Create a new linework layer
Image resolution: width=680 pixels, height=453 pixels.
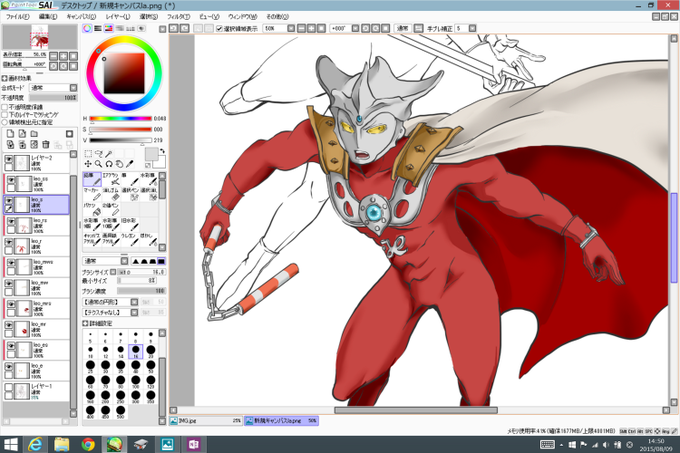(22, 134)
